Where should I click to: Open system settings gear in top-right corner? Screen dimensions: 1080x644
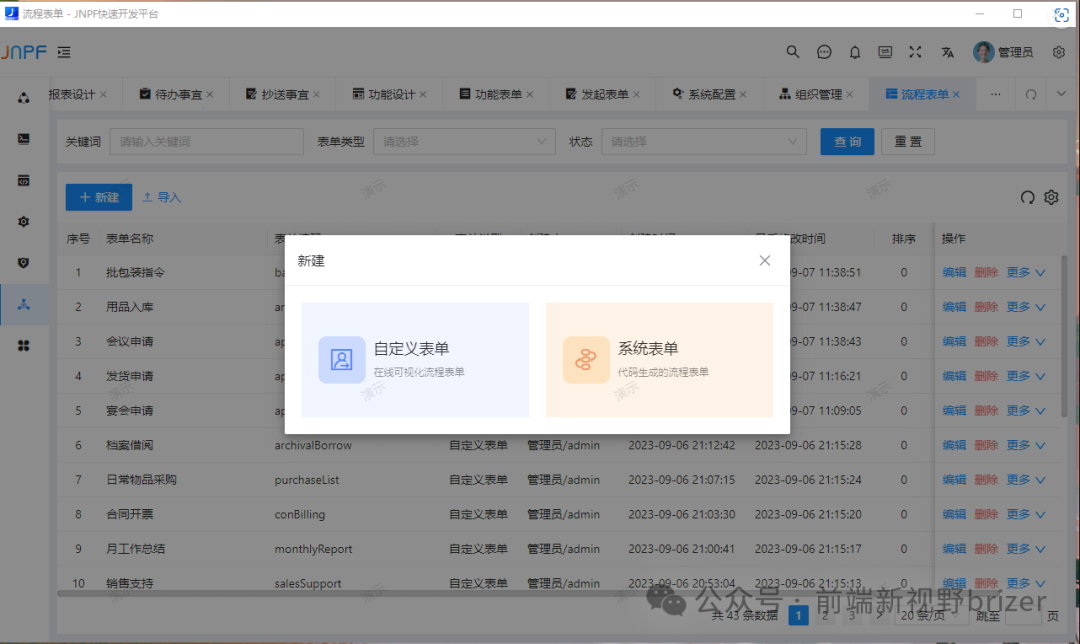pos(1058,51)
